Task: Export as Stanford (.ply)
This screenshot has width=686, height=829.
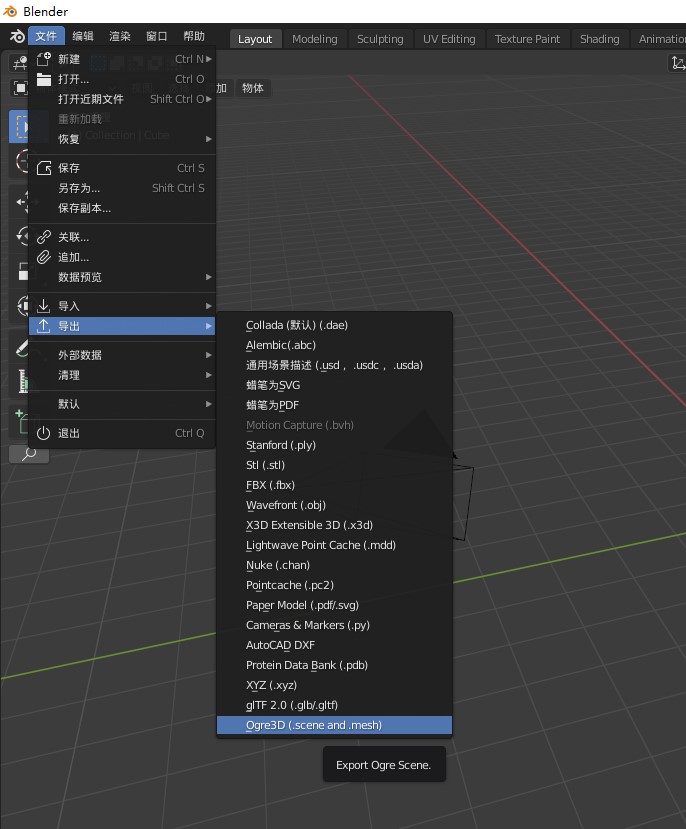Action: point(335,446)
